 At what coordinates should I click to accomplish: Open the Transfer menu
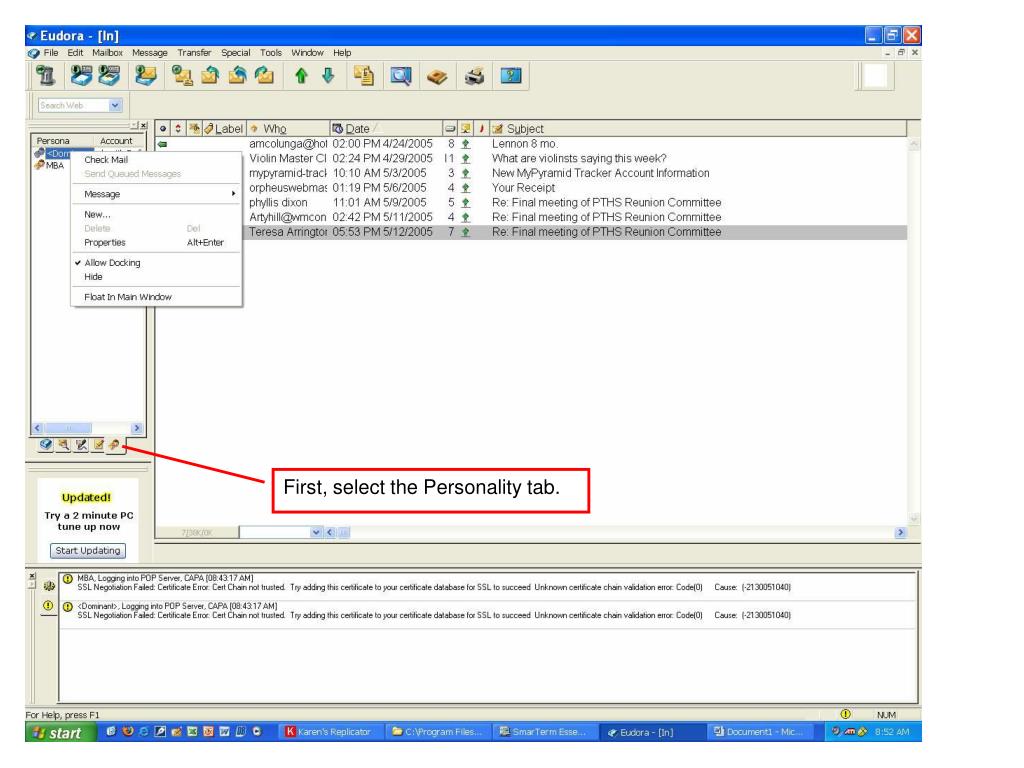194,53
